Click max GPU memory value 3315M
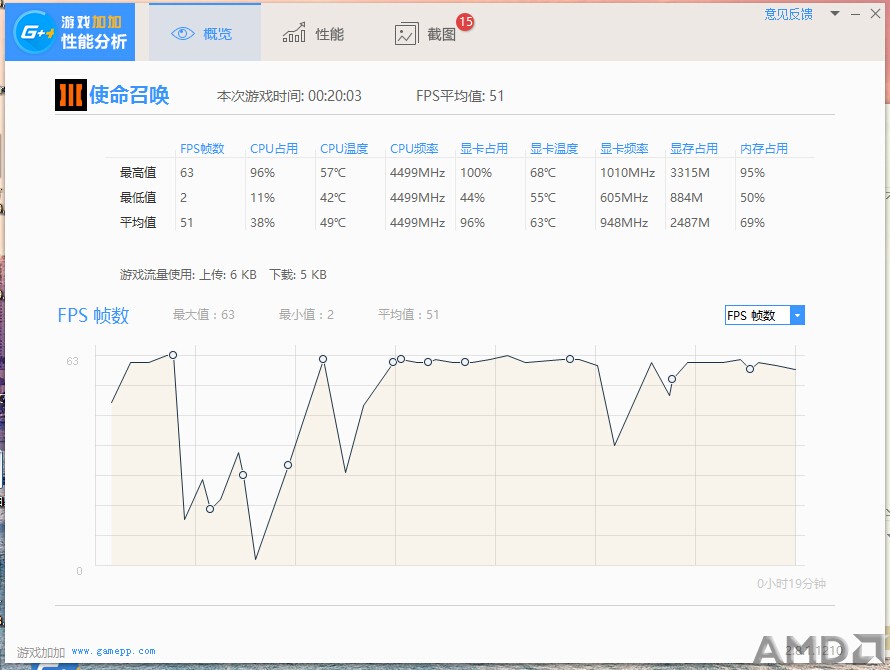Viewport: 890px width, 670px height. coord(690,173)
